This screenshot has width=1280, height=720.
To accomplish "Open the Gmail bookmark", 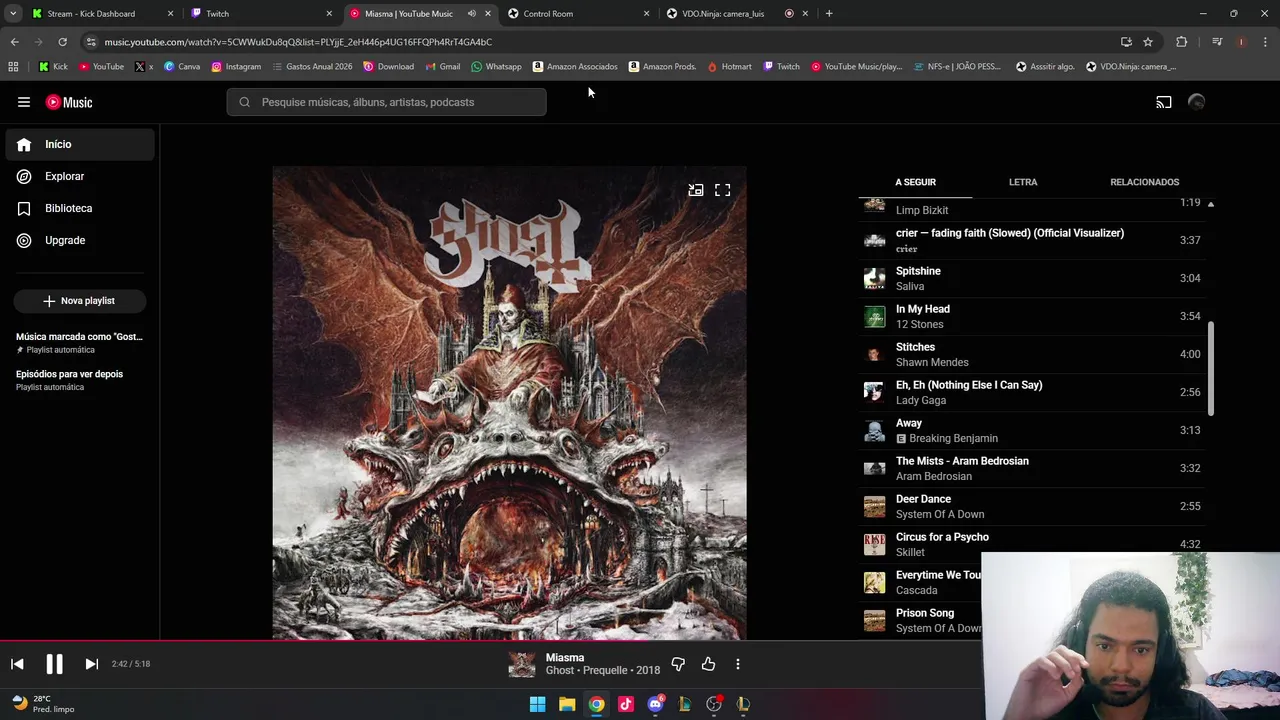I will [443, 67].
